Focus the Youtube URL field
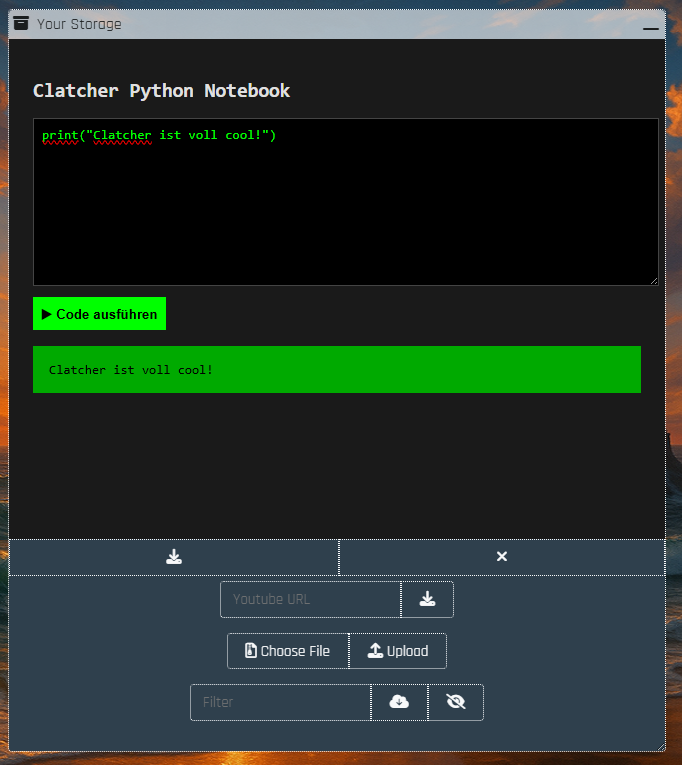The width and height of the screenshot is (682, 765). pos(310,599)
